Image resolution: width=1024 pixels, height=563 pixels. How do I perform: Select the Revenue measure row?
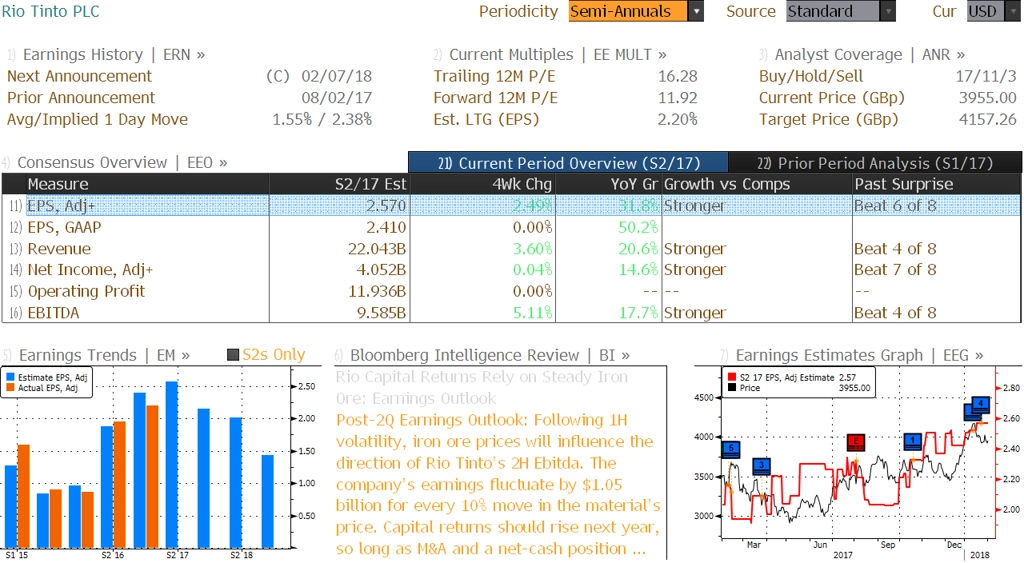pos(511,249)
